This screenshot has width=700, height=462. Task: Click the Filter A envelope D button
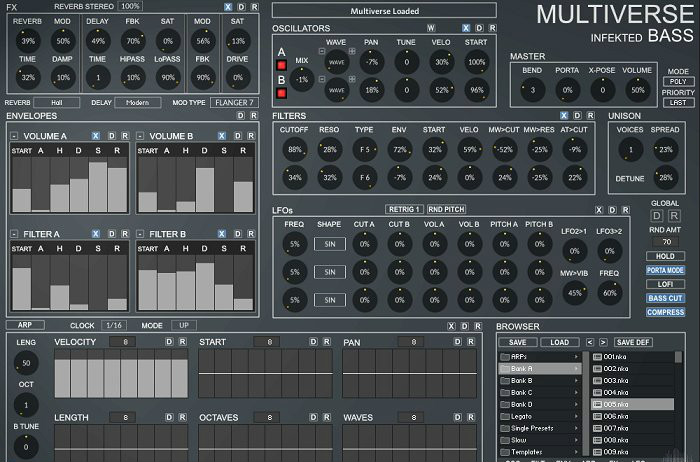click(112, 233)
